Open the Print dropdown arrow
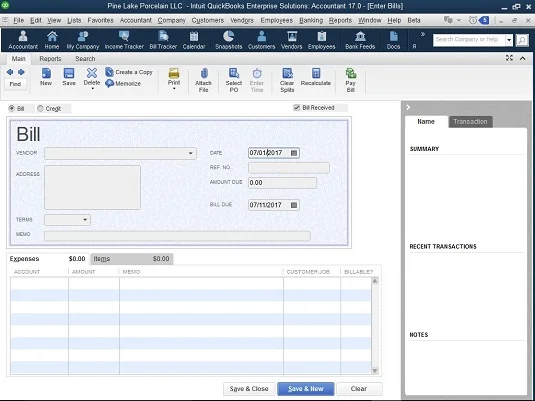The width and height of the screenshot is (535, 401). pyautogui.click(x=174, y=89)
